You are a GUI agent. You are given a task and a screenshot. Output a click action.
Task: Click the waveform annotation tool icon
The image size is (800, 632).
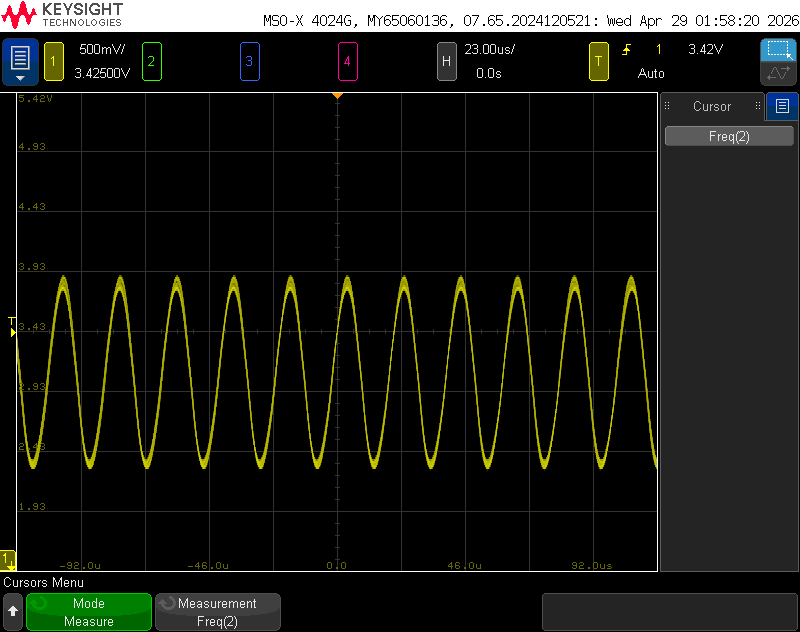pos(778,73)
